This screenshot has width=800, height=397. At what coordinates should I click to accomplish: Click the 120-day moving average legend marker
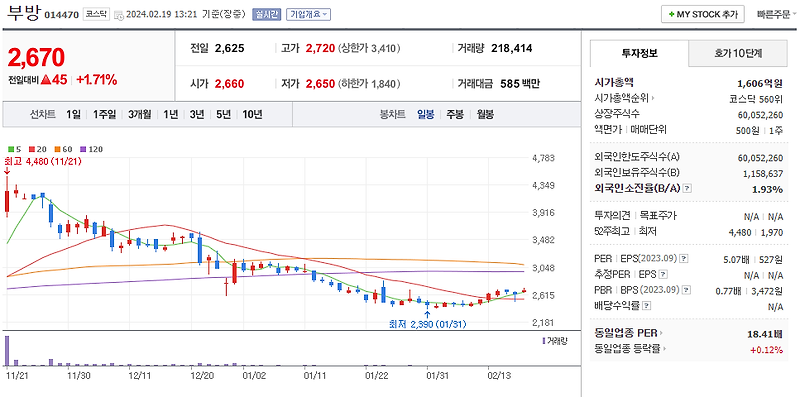coord(83,150)
